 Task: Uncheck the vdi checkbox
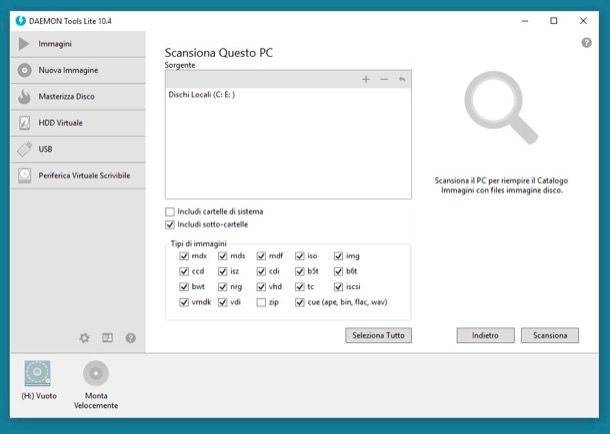[222, 302]
